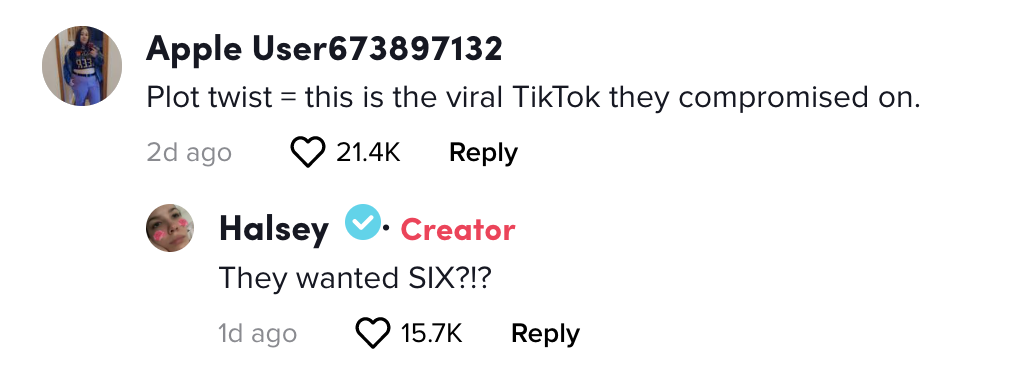The image size is (1028, 378).
Task: Reply to the Plot twist comment
Action: [x=483, y=153]
